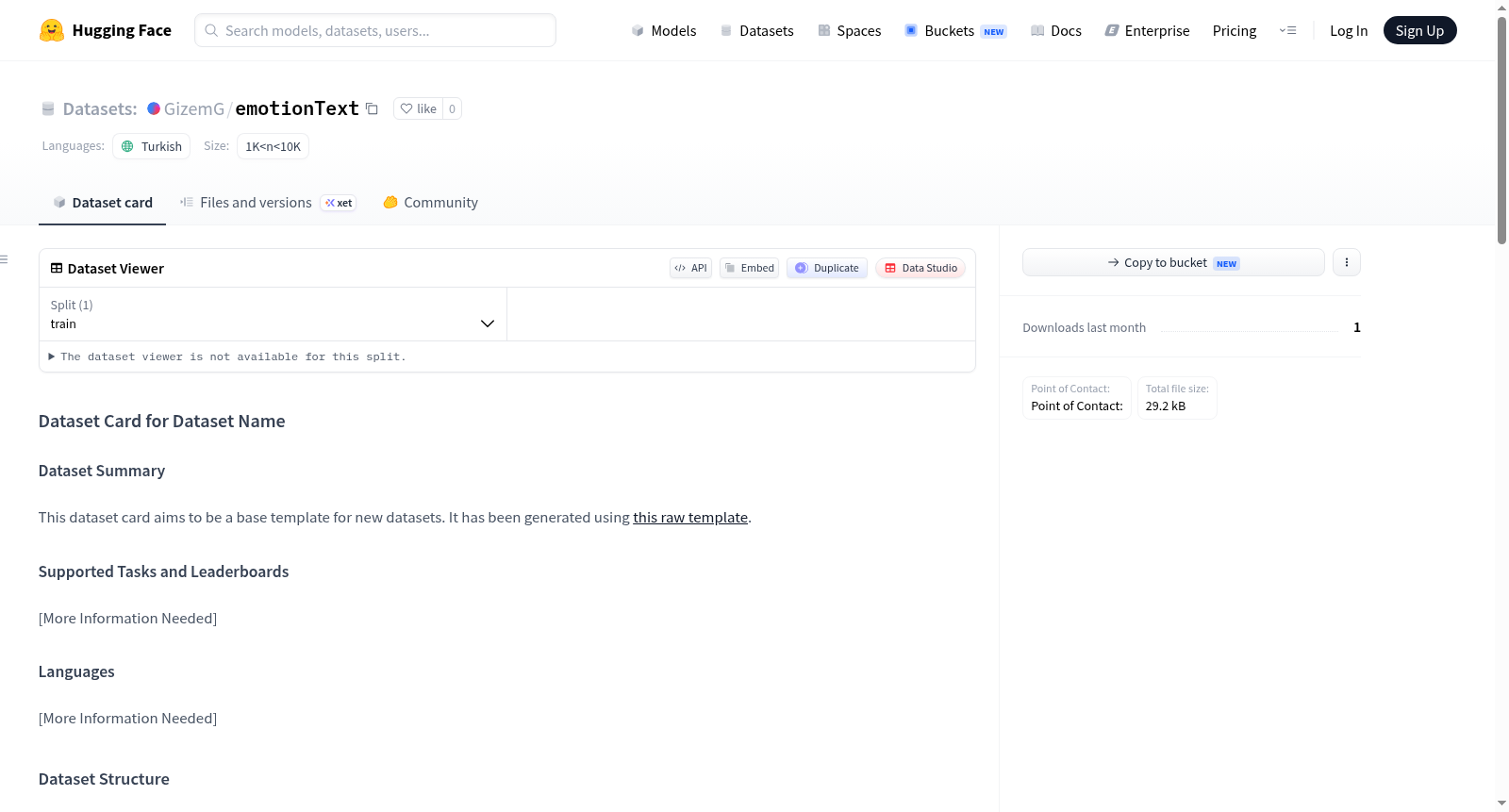
Task: Click the "Datasets:" breadcrumb label
Action: pyautogui.click(x=100, y=108)
